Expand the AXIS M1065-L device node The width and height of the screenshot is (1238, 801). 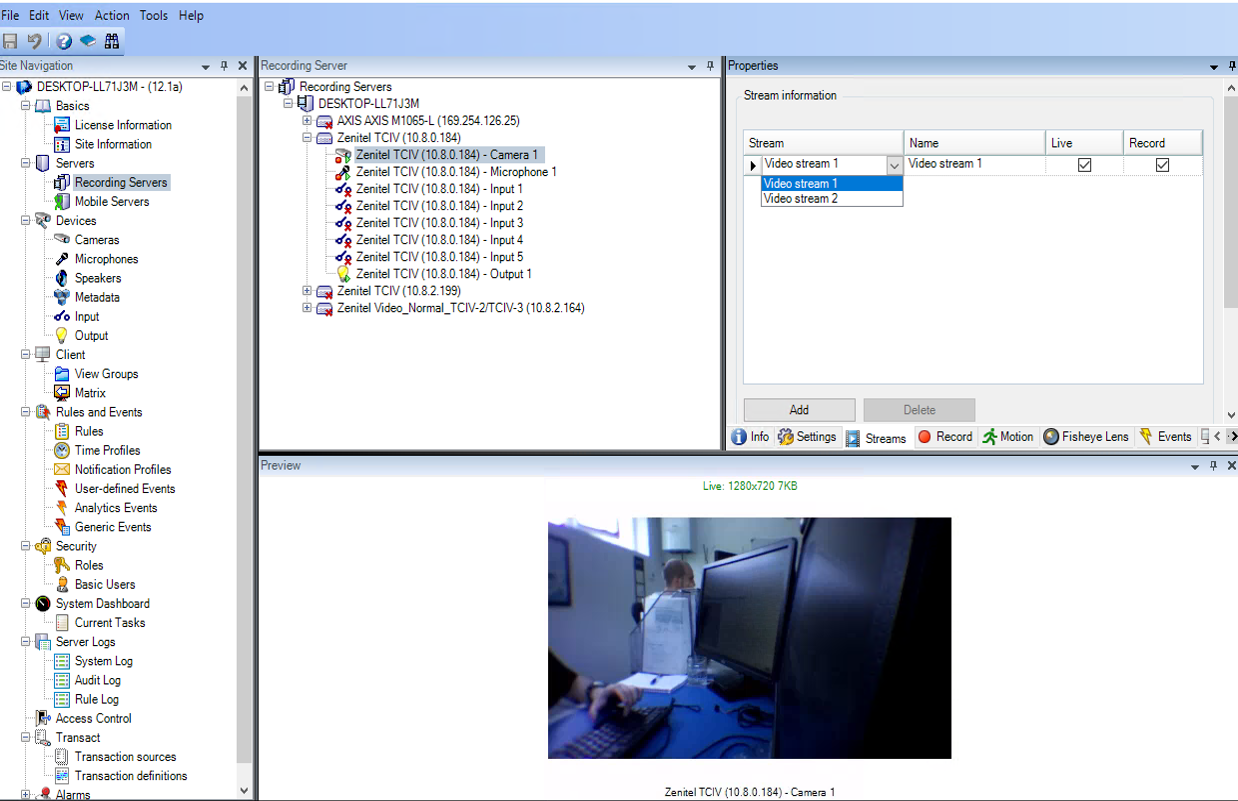pyautogui.click(x=307, y=121)
